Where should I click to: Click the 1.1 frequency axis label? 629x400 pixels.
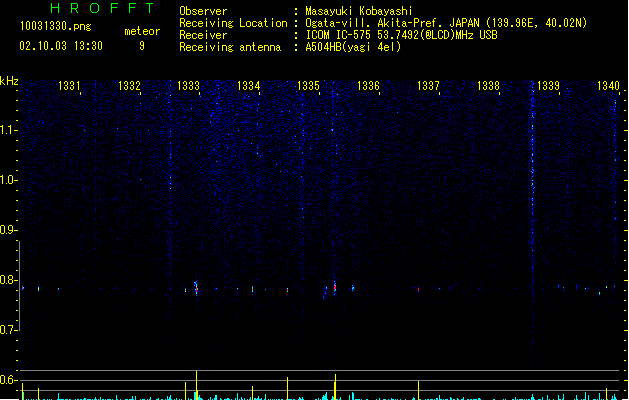click(x=8, y=130)
